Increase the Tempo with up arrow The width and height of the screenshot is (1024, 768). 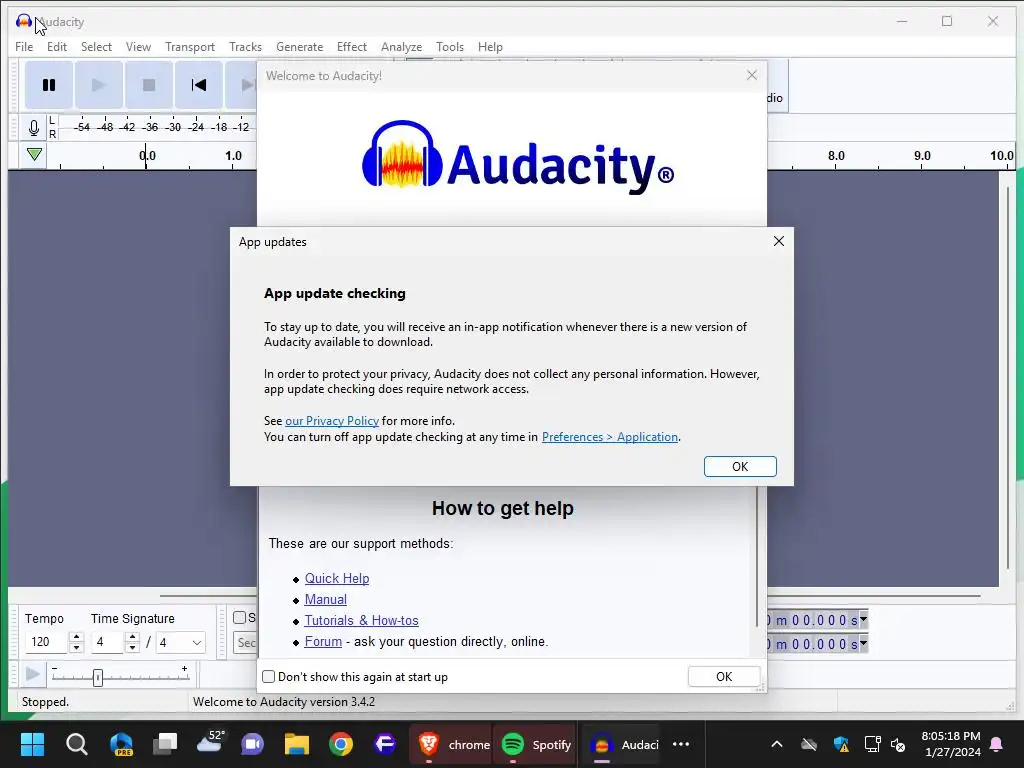(x=76, y=637)
